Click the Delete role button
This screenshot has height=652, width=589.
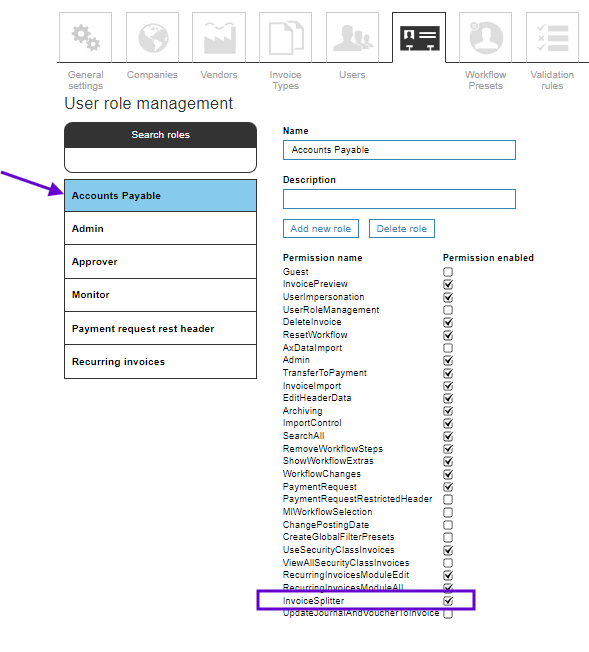[x=402, y=229]
